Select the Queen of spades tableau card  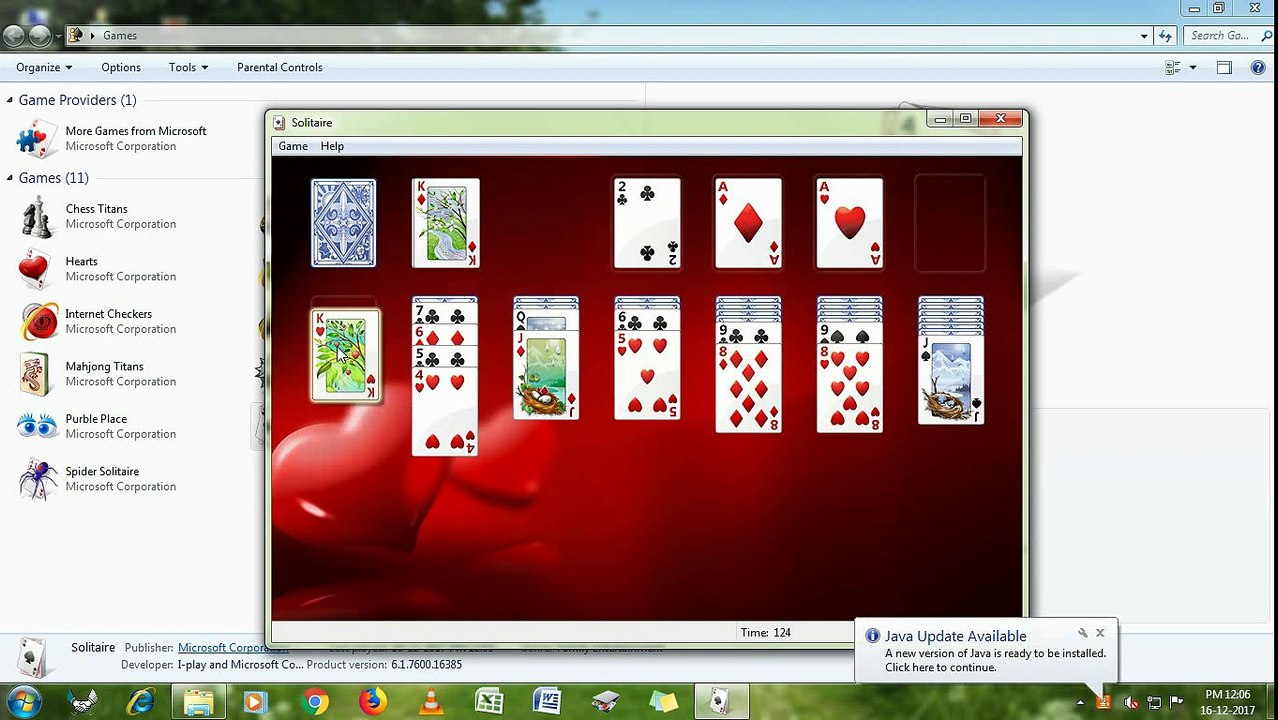(546, 322)
